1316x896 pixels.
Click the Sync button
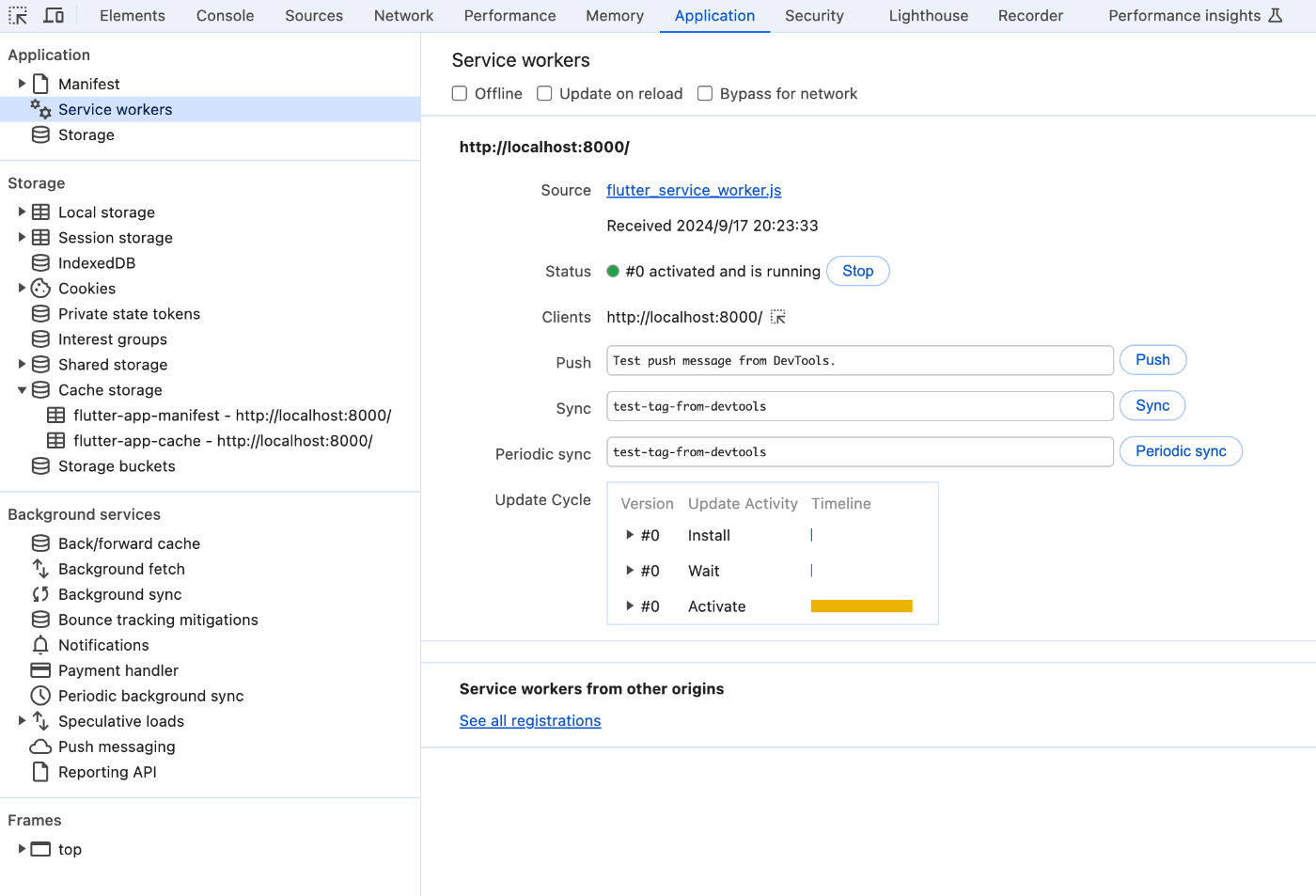1152,405
